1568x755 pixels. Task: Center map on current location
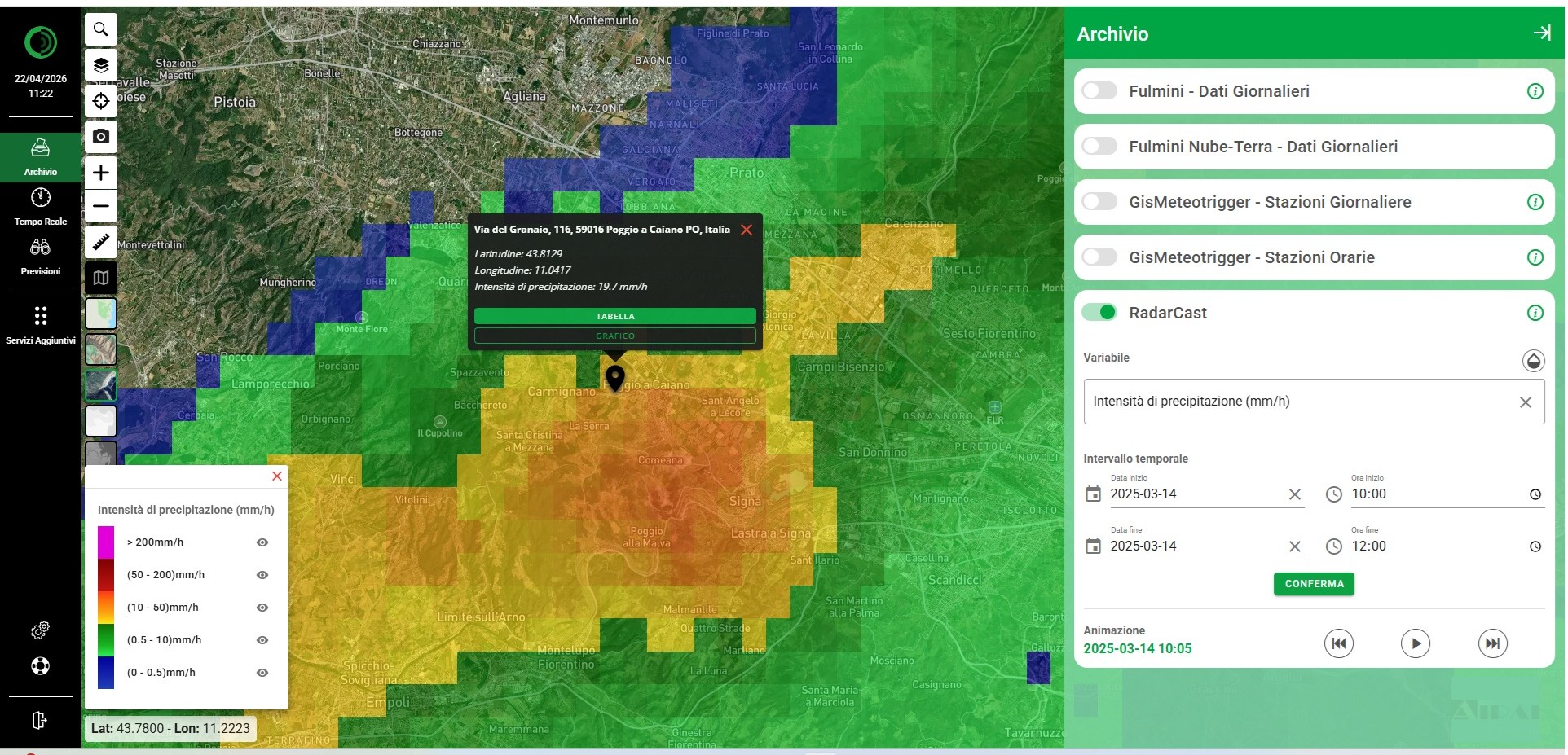pyautogui.click(x=101, y=101)
